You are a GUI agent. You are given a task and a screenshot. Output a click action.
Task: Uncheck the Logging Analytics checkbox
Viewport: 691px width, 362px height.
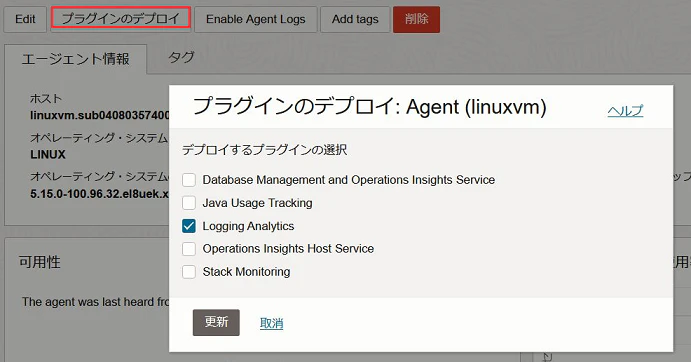pos(189,226)
